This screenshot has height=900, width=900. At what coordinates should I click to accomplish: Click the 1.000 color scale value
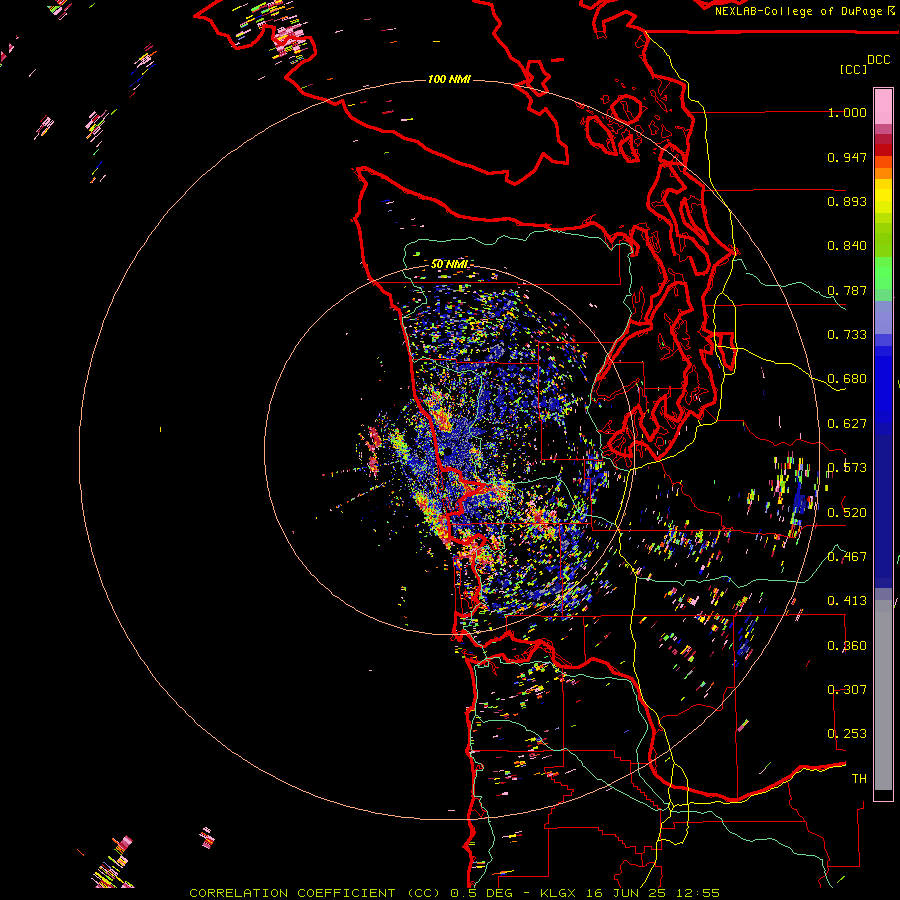(847, 112)
